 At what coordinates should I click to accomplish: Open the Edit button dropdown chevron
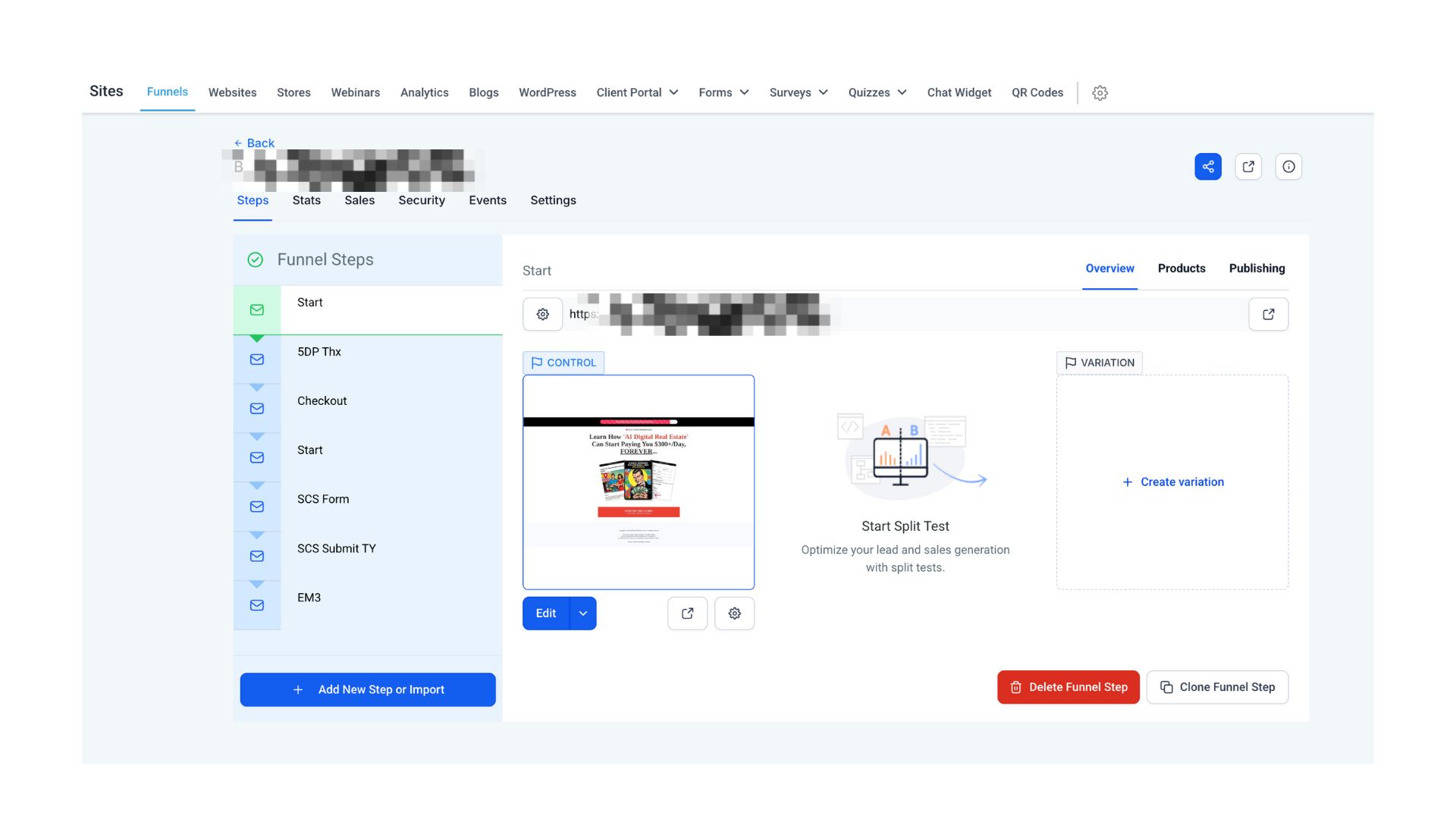[583, 613]
